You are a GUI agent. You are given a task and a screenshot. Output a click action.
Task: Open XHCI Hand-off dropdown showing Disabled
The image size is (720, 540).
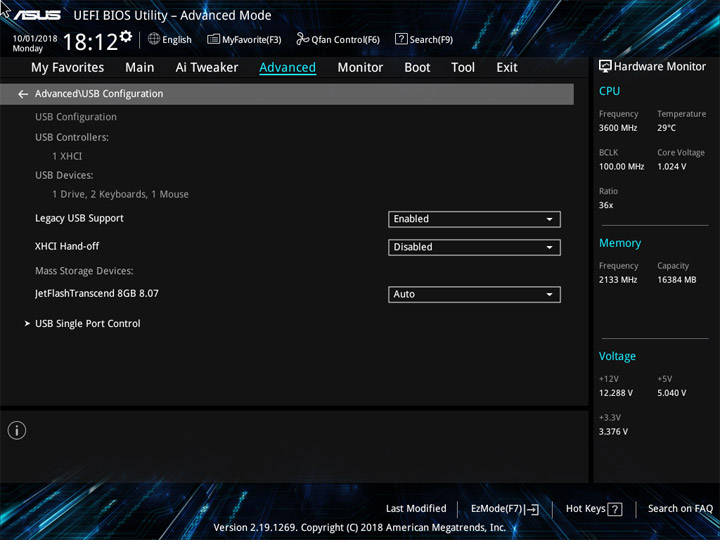(x=474, y=247)
